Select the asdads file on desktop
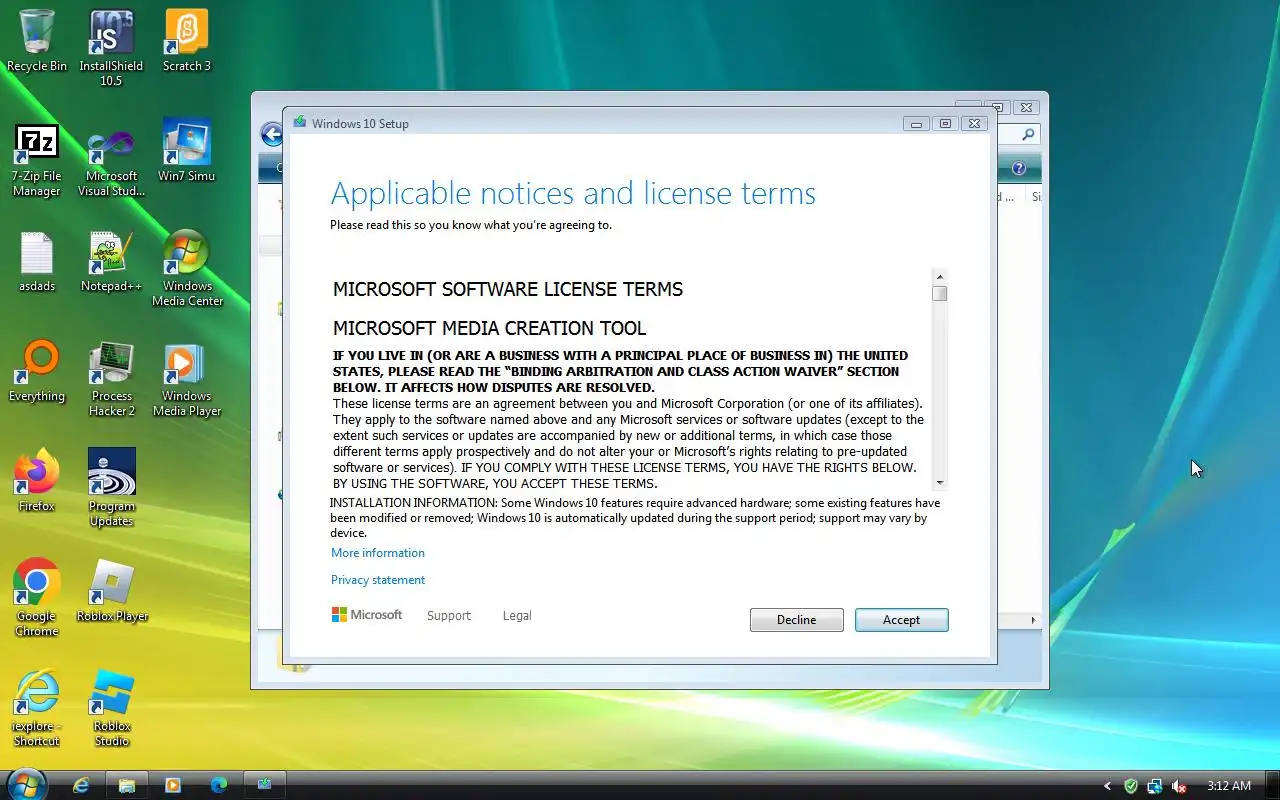This screenshot has height=800, width=1280. [37, 262]
